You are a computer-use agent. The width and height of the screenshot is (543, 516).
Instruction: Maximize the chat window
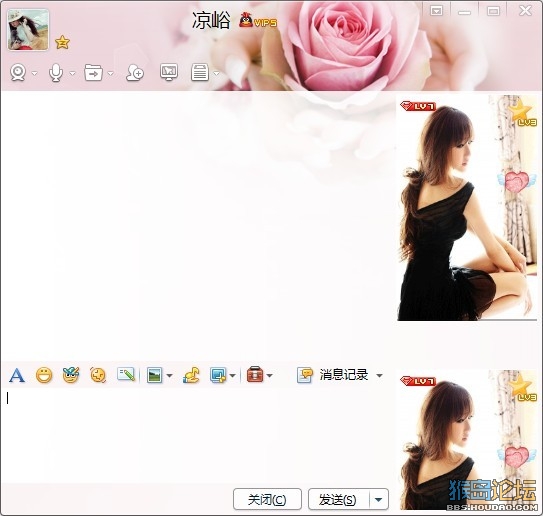493,11
